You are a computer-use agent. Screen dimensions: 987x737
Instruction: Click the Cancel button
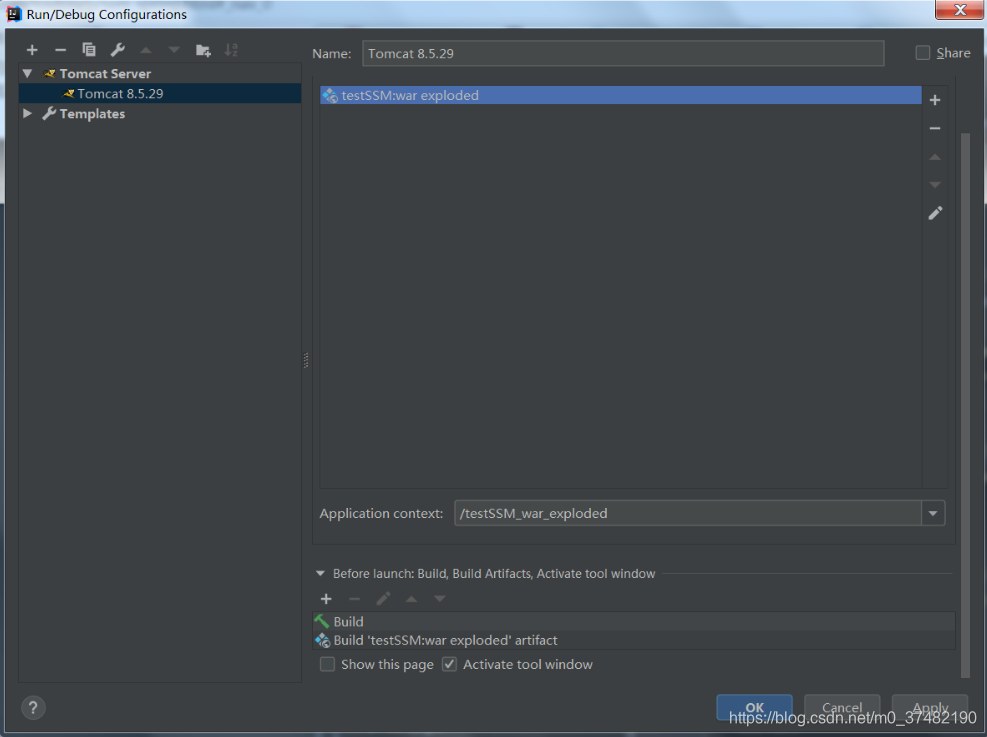pyautogui.click(x=842, y=707)
